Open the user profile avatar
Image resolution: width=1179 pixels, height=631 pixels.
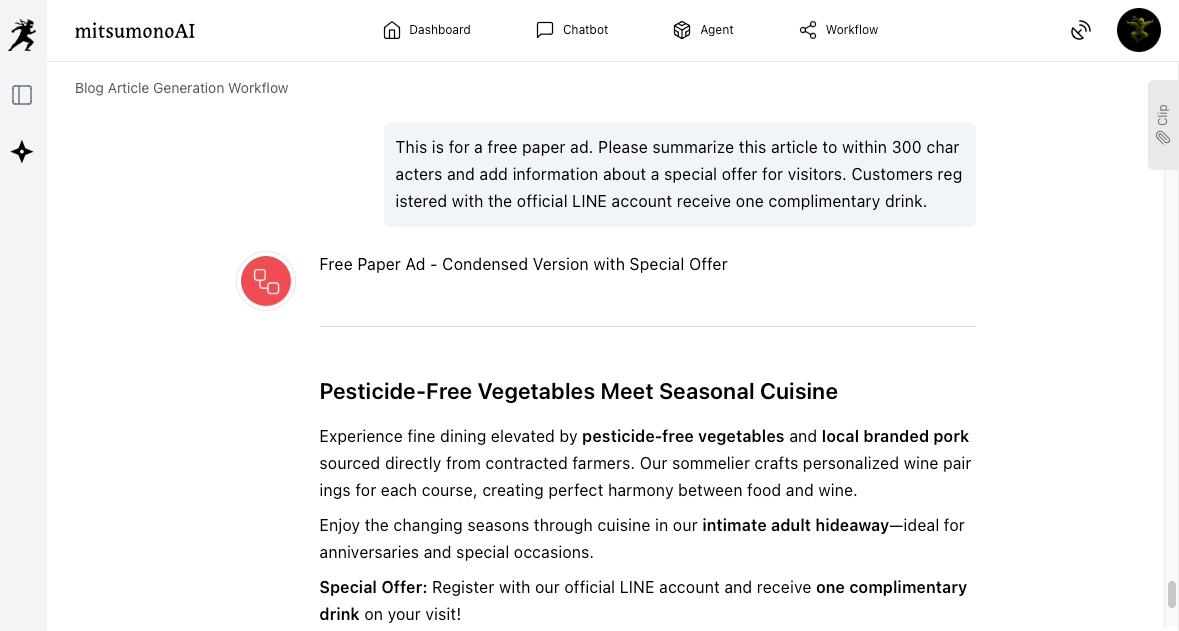pyautogui.click(x=1138, y=30)
